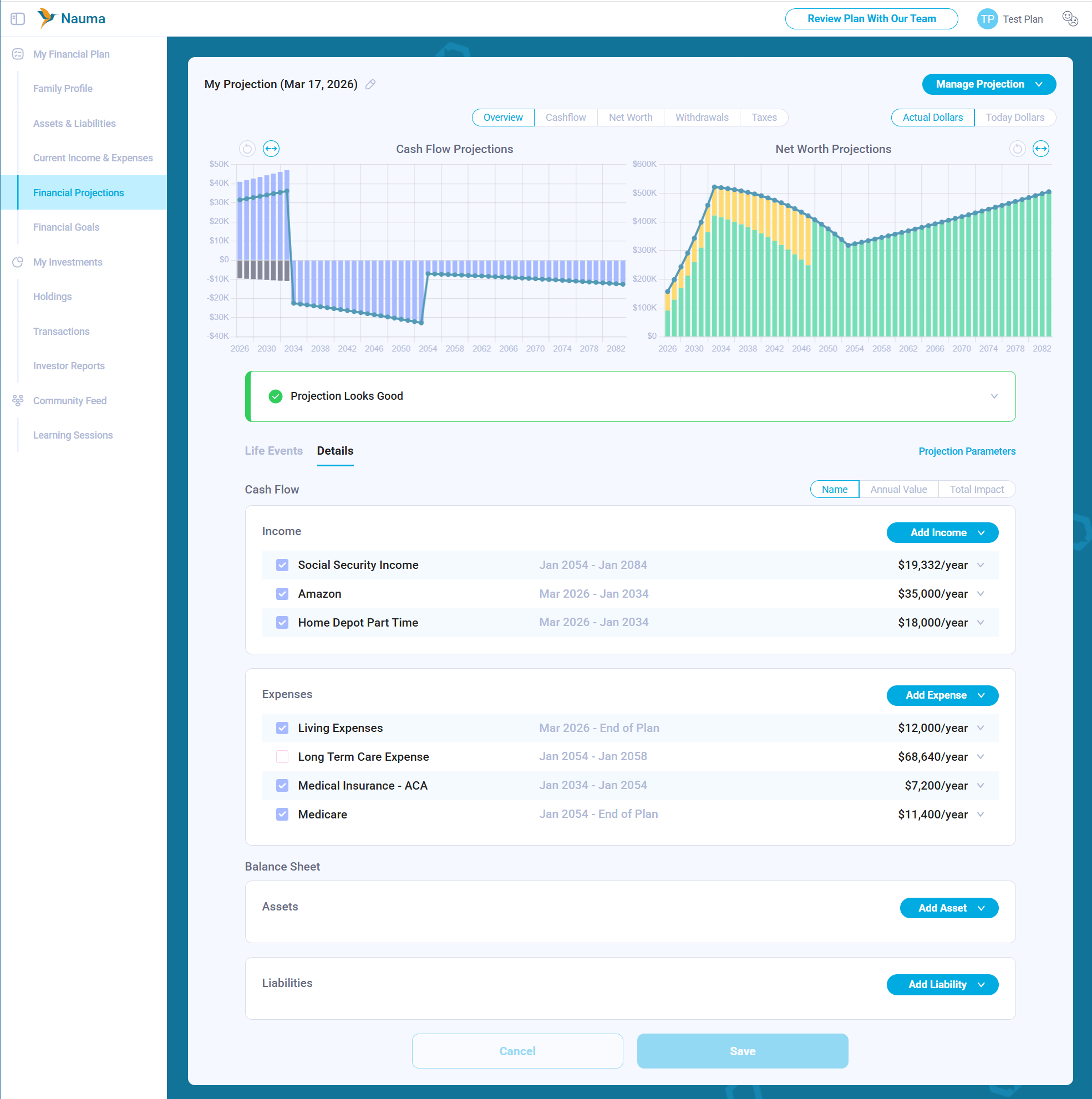
Task: Expand the Net Worth Projections chart
Action: 1040,149
